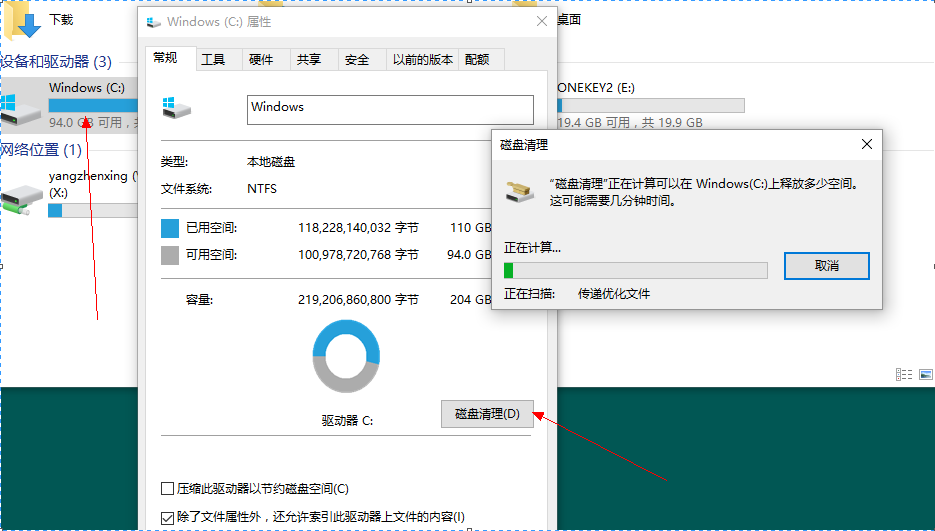Click the drive name field containing Windows

click(x=390, y=109)
